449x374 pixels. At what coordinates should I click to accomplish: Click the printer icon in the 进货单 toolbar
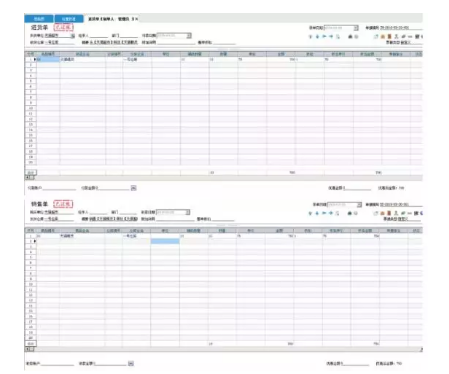point(350,36)
